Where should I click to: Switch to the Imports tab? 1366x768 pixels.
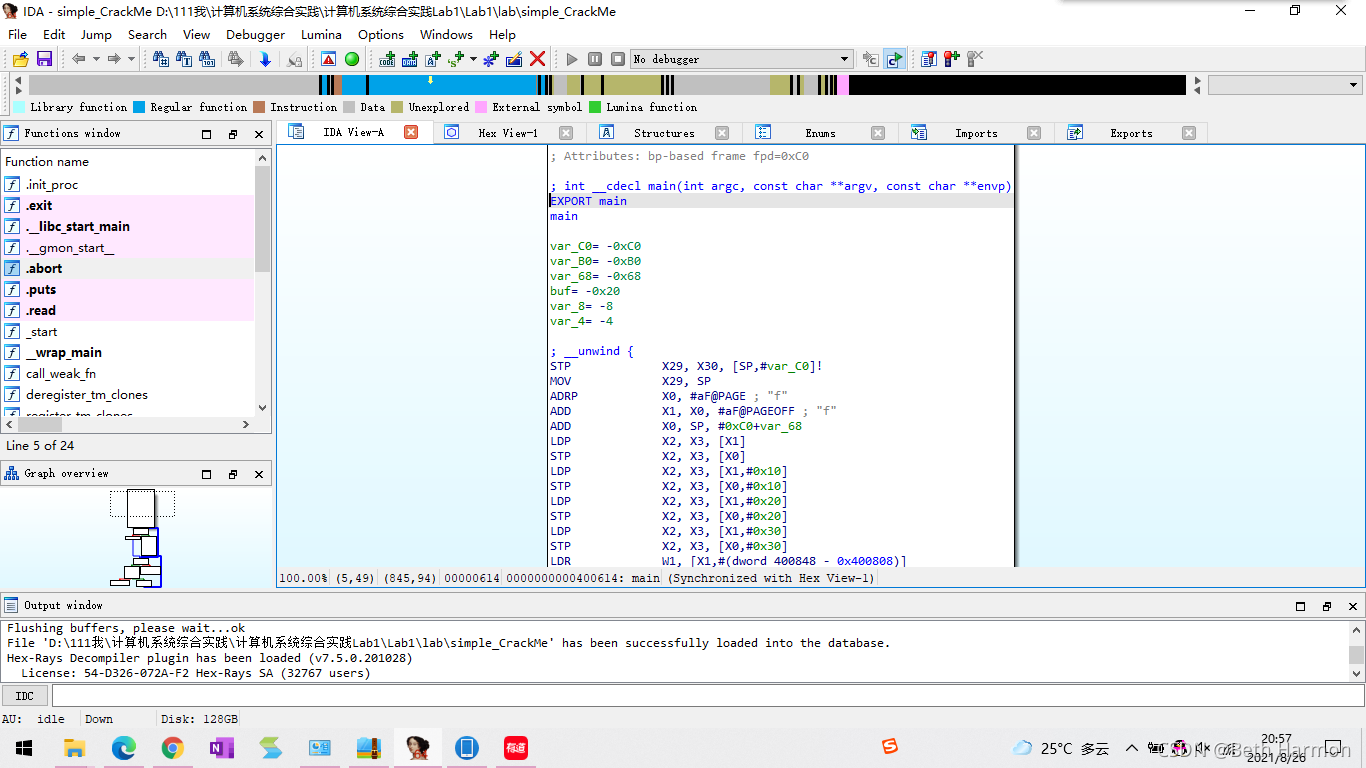975,133
